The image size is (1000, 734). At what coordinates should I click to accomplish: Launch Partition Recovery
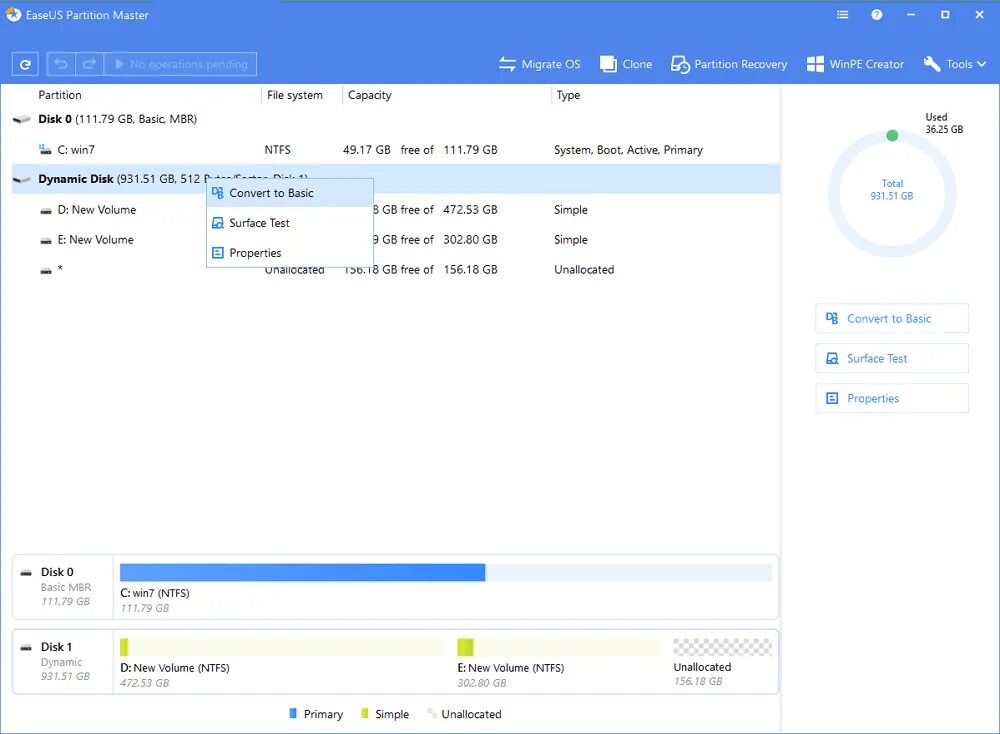coord(728,64)
